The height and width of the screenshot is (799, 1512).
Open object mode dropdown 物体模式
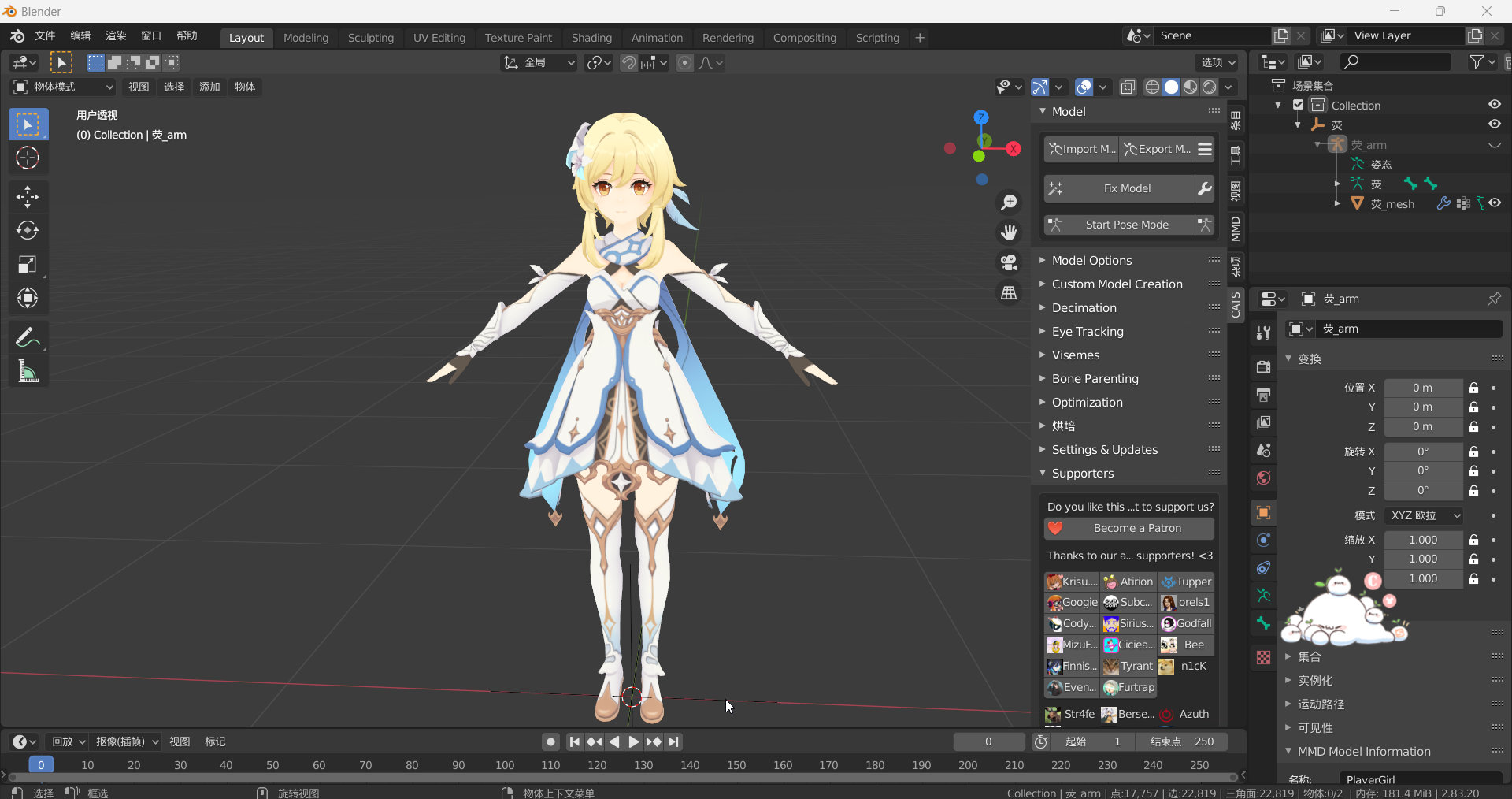click(x=64, y=87)
